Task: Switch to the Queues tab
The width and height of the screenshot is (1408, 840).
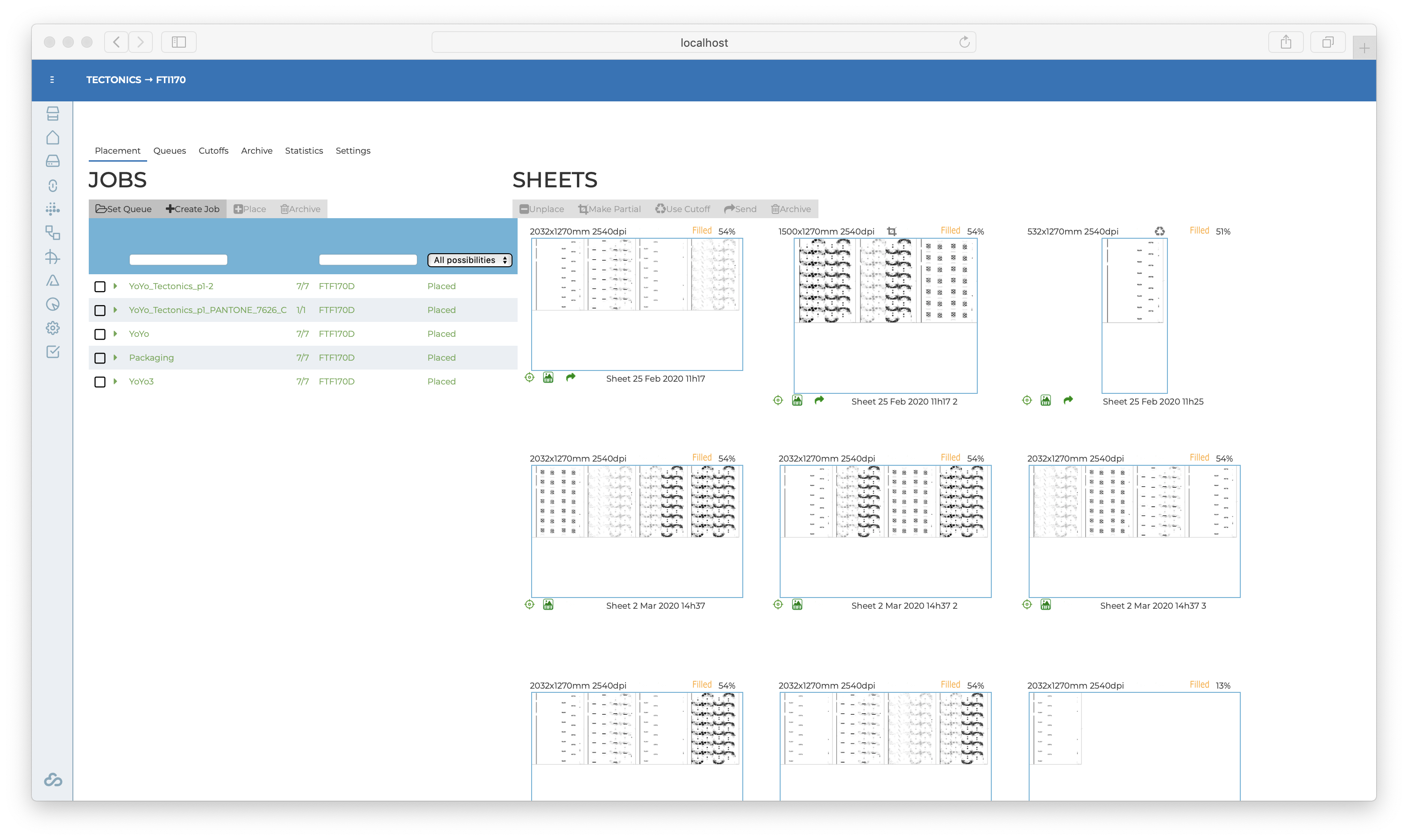Action: coord(169,150)
